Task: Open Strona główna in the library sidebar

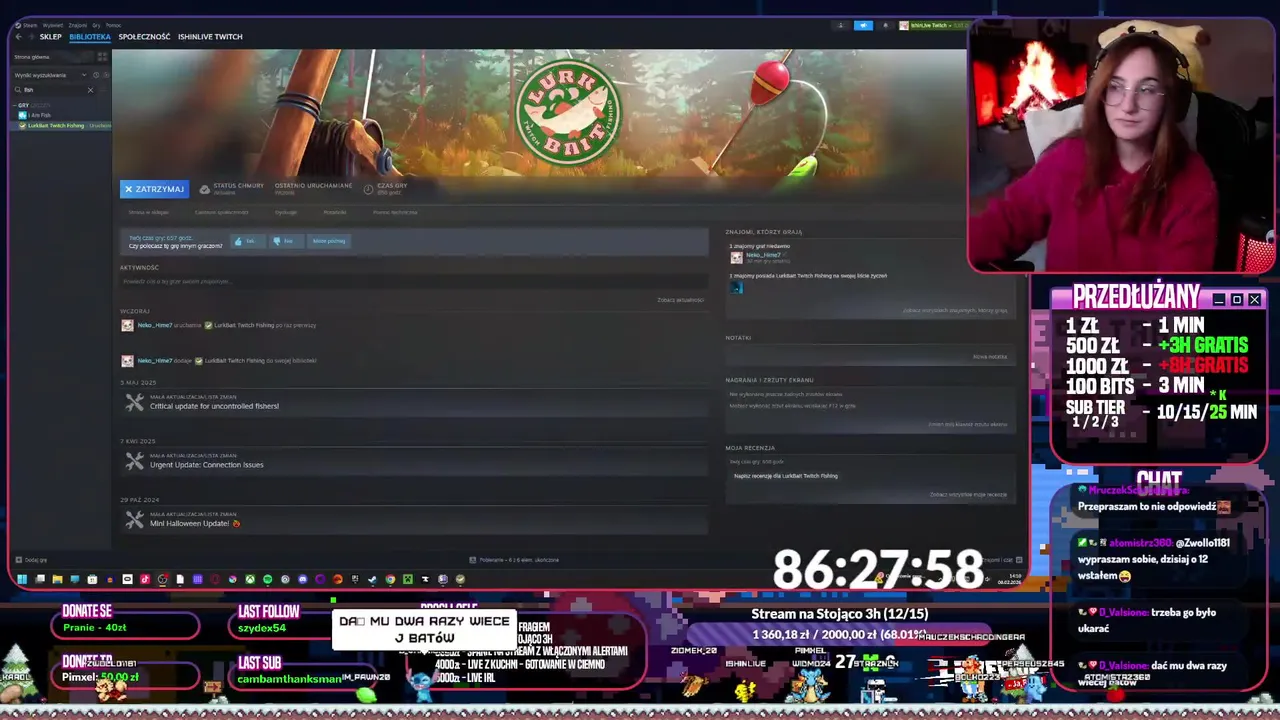Action: (x=32, y=57)
